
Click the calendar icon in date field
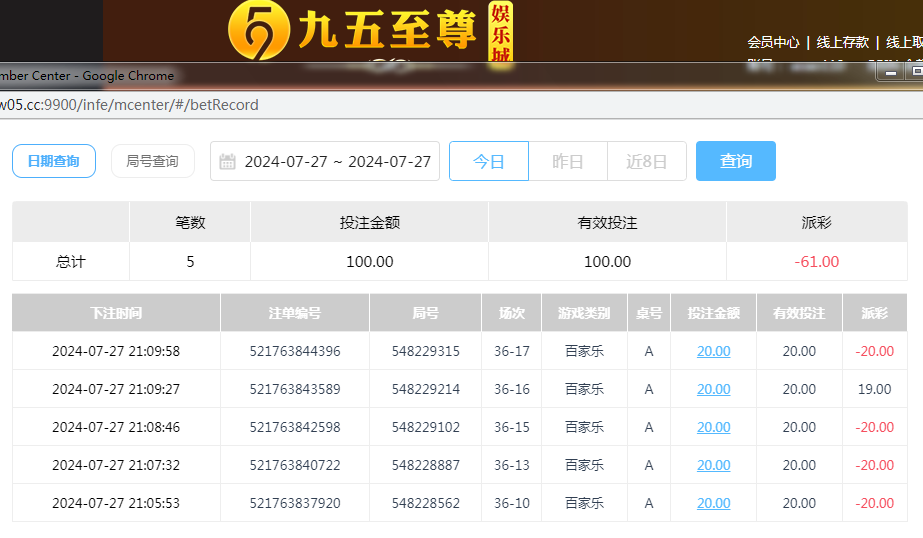tap(227, 162)
